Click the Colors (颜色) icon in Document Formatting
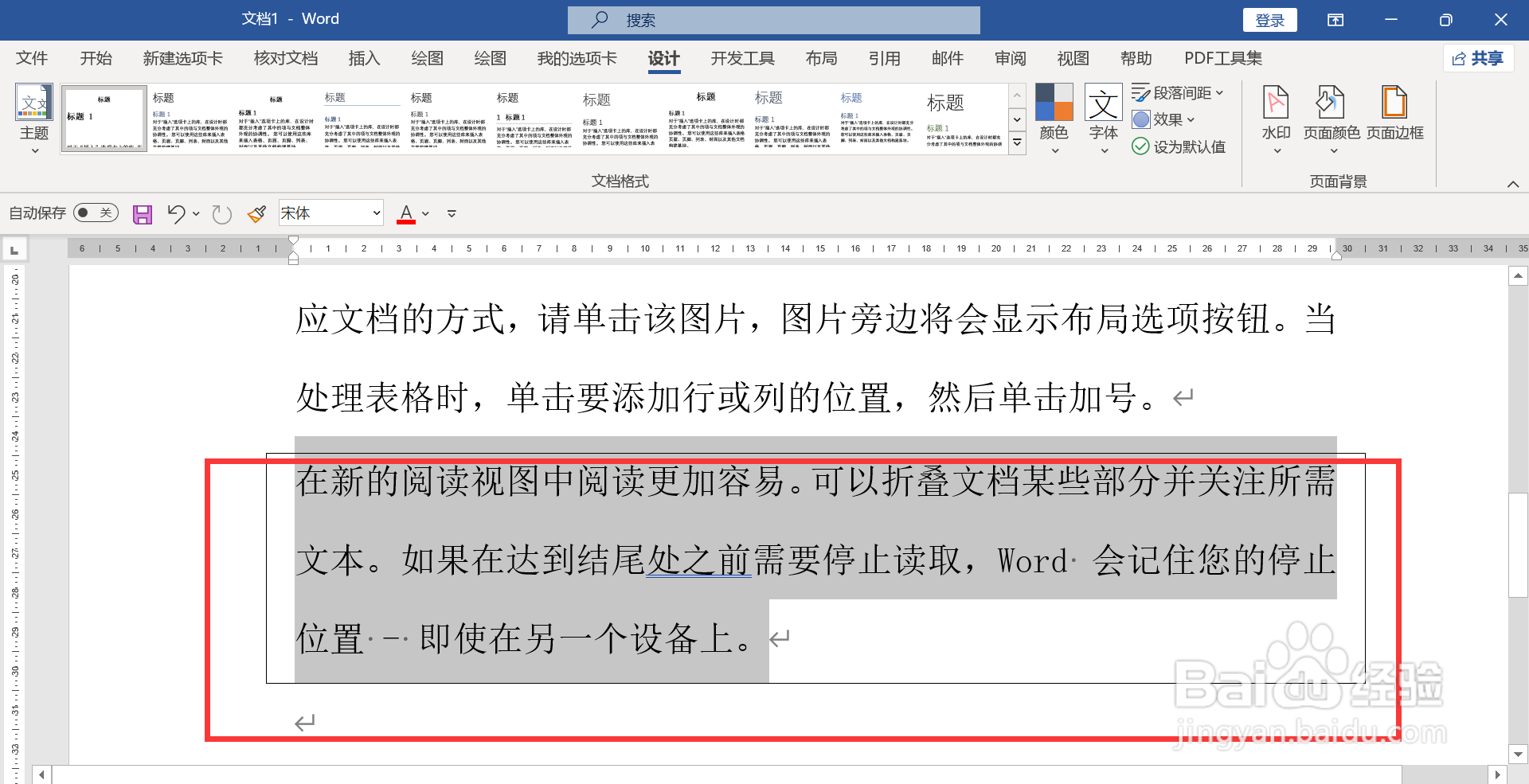 pyautogui.click(x=1053, y=111)
